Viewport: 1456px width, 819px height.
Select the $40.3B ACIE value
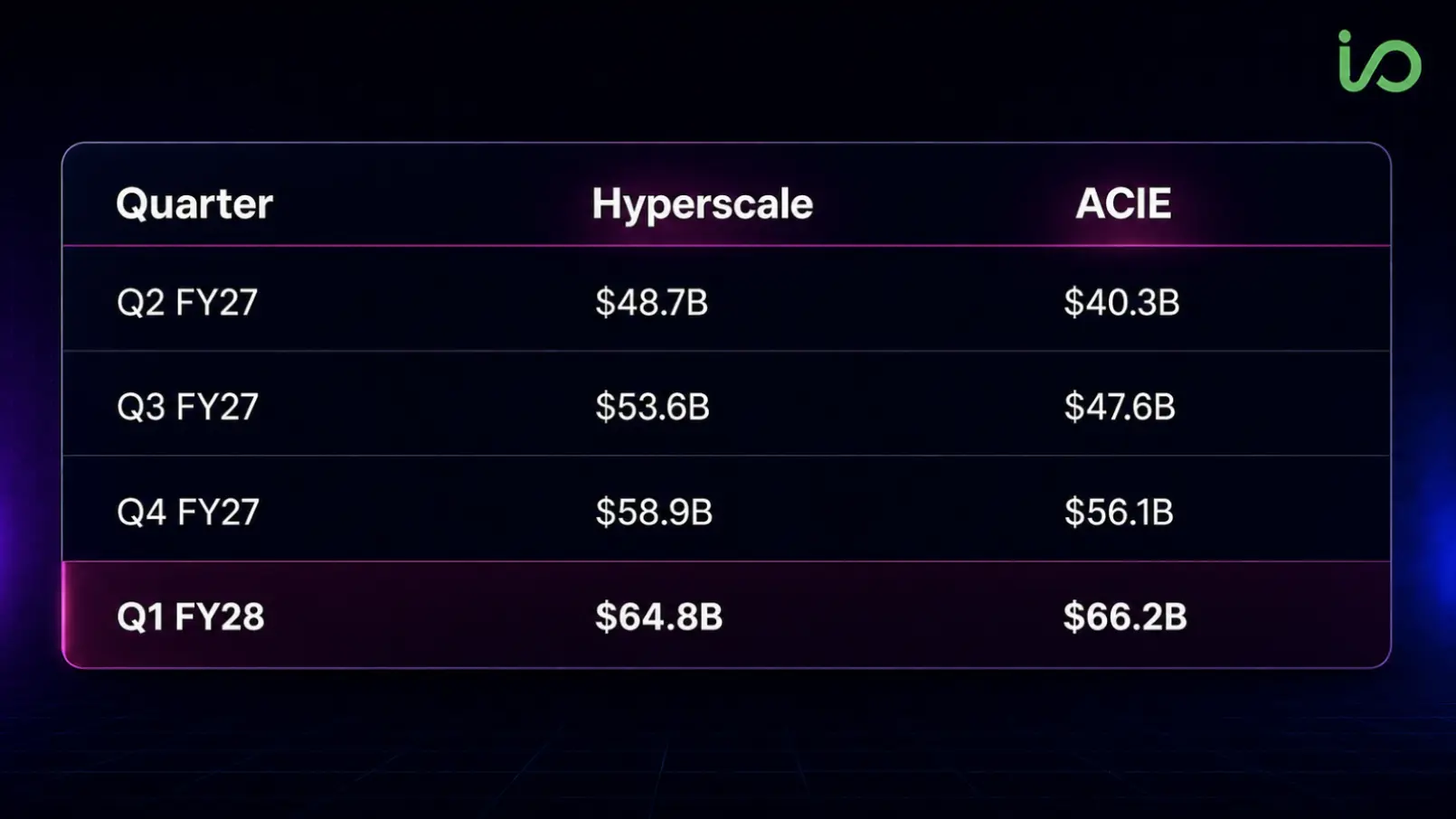coord(1121,302)
